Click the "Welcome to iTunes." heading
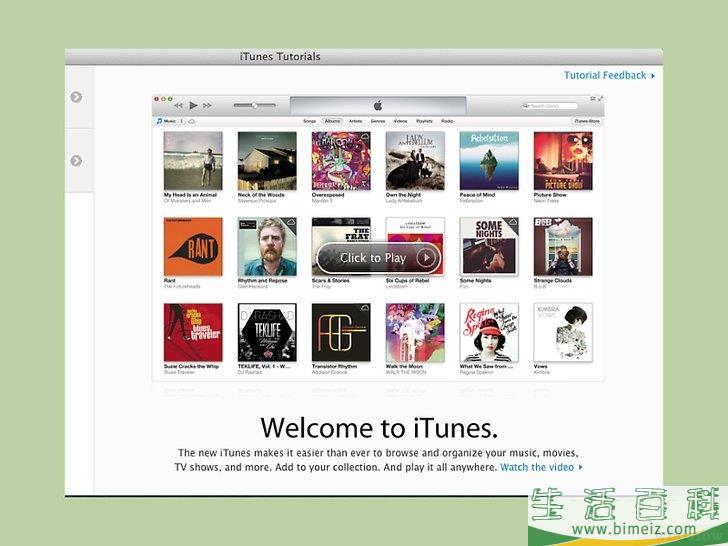The width and height of the screenshot is (728, 546). (x=379, y=428)
